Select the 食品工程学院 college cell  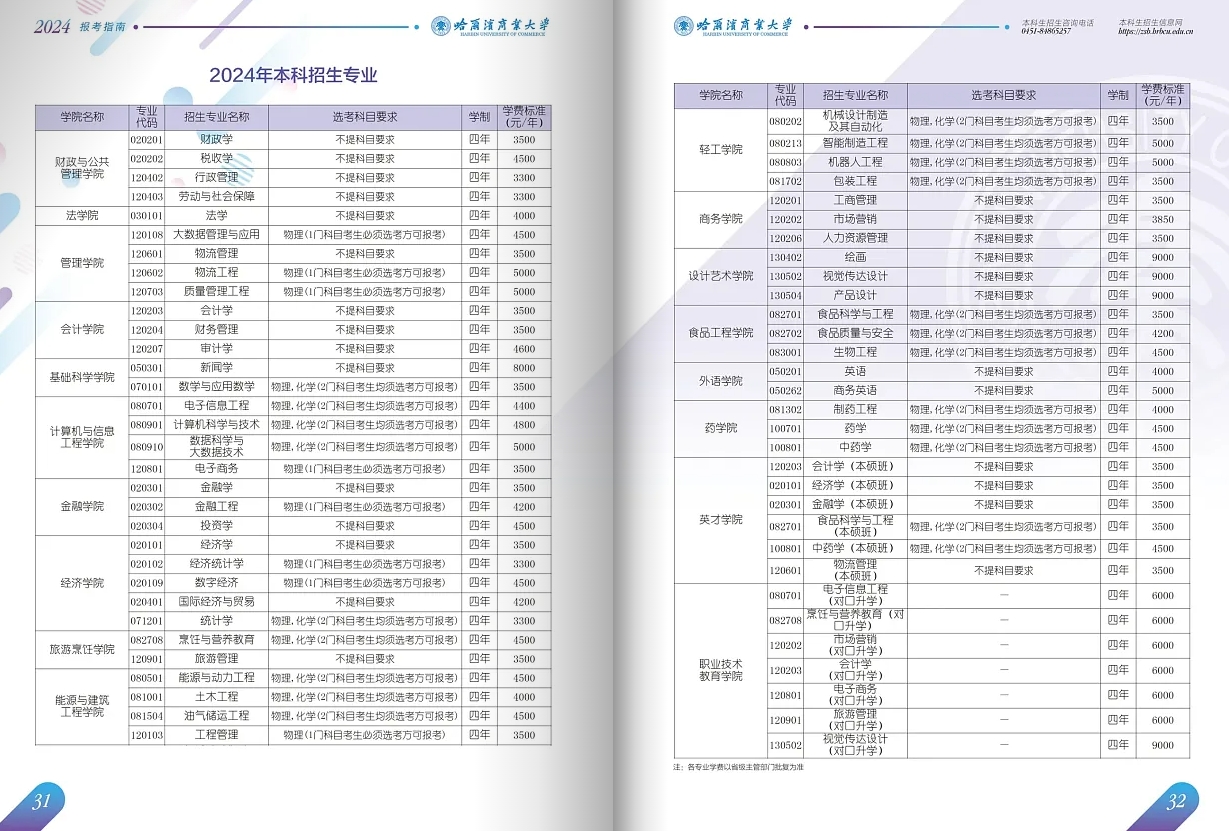pyautogui.click(x=721, y=333)
